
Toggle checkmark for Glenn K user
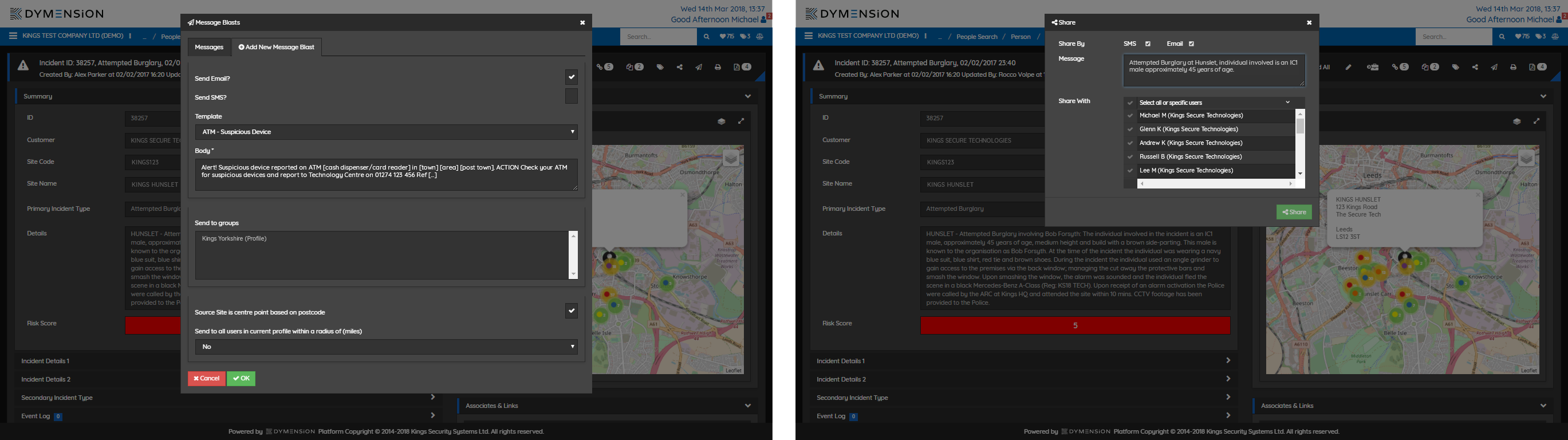click(x=1130, y=129)
